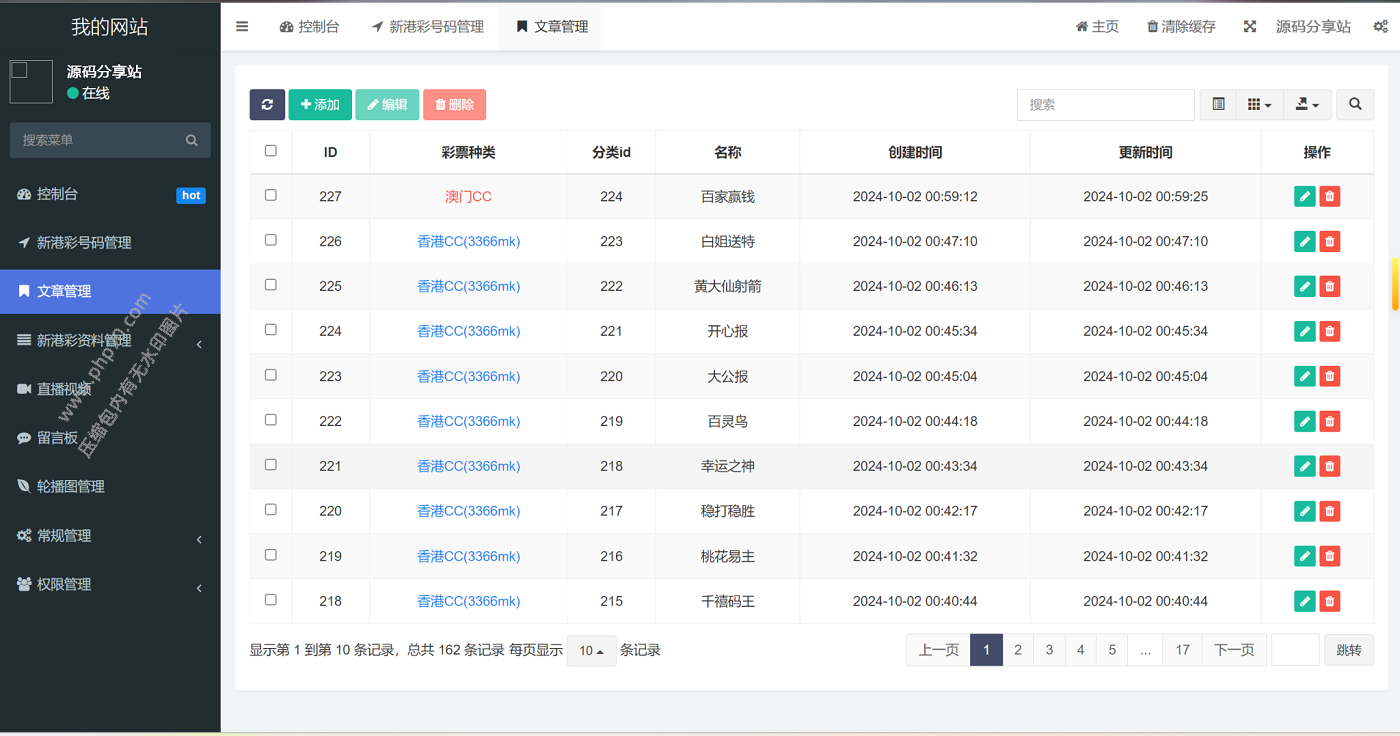Screen dimensions: 1400x736
Task: Go to 下一页 in pagination
Action: 1234,650
